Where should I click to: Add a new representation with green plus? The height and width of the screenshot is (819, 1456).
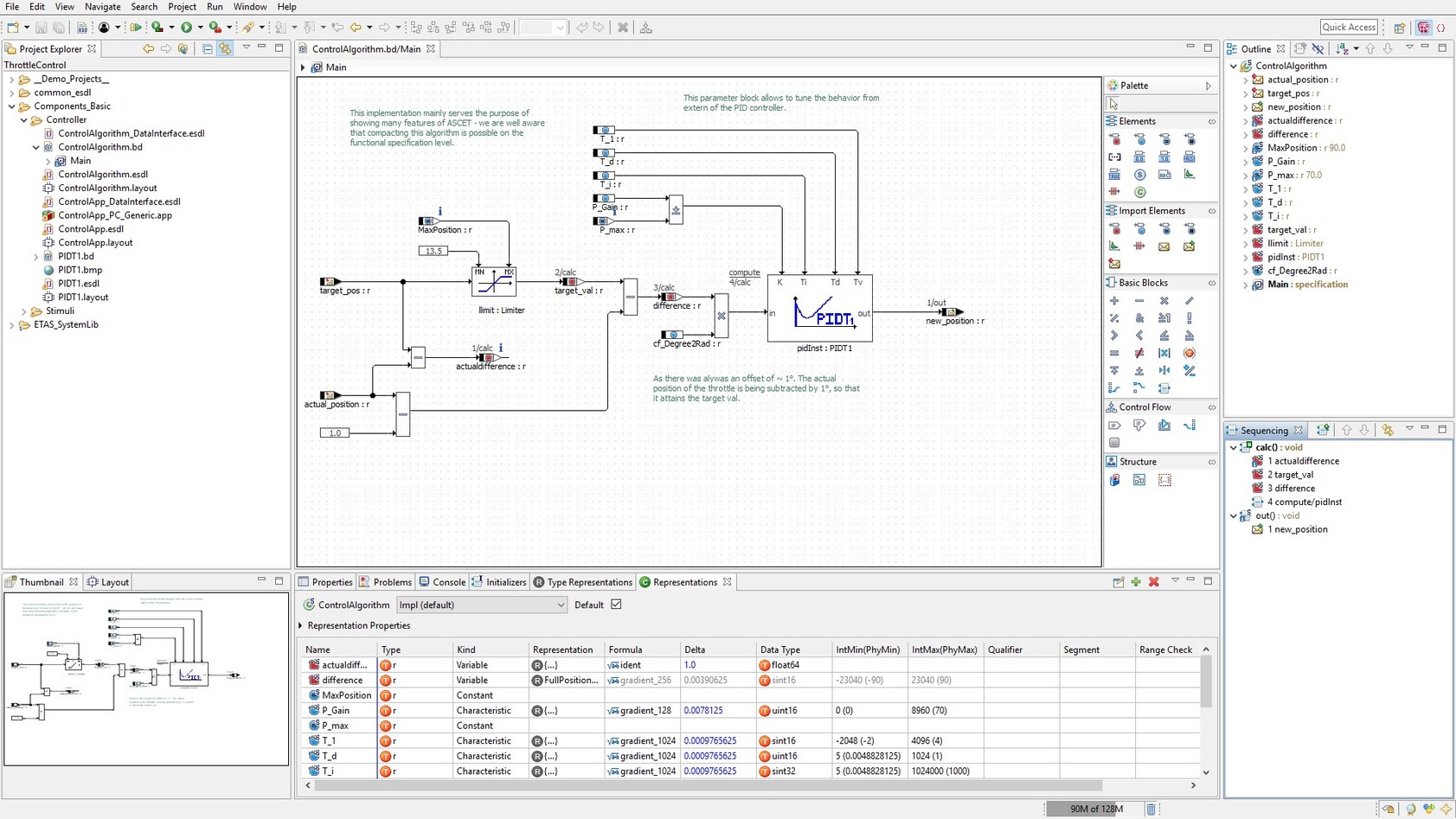pos(1136,582)
